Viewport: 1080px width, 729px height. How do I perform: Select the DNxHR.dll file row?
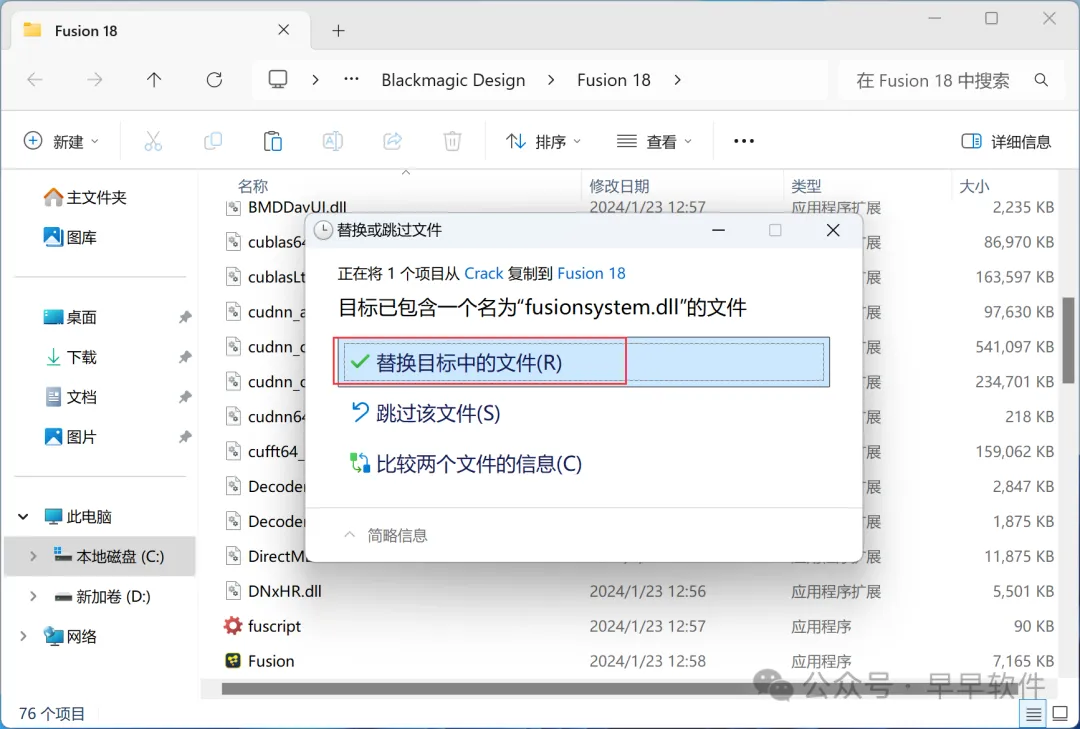[639, 591]
